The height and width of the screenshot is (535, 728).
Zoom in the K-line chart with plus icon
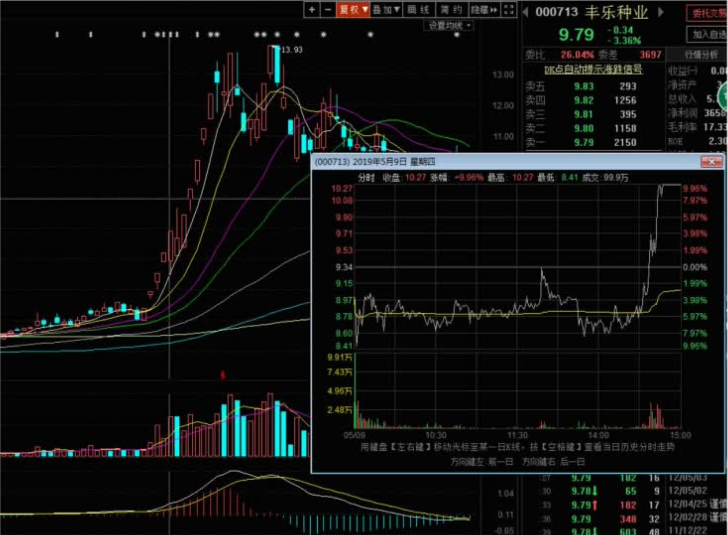pos(312,9)
